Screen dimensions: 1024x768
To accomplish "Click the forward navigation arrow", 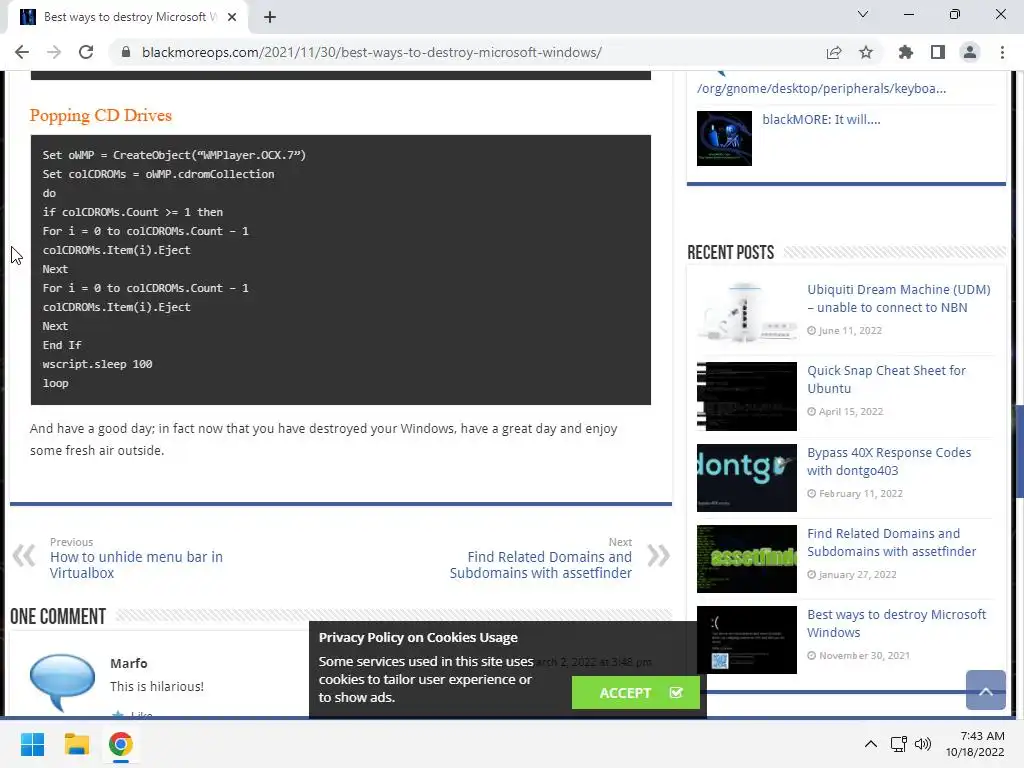I will tap(54, 52).
